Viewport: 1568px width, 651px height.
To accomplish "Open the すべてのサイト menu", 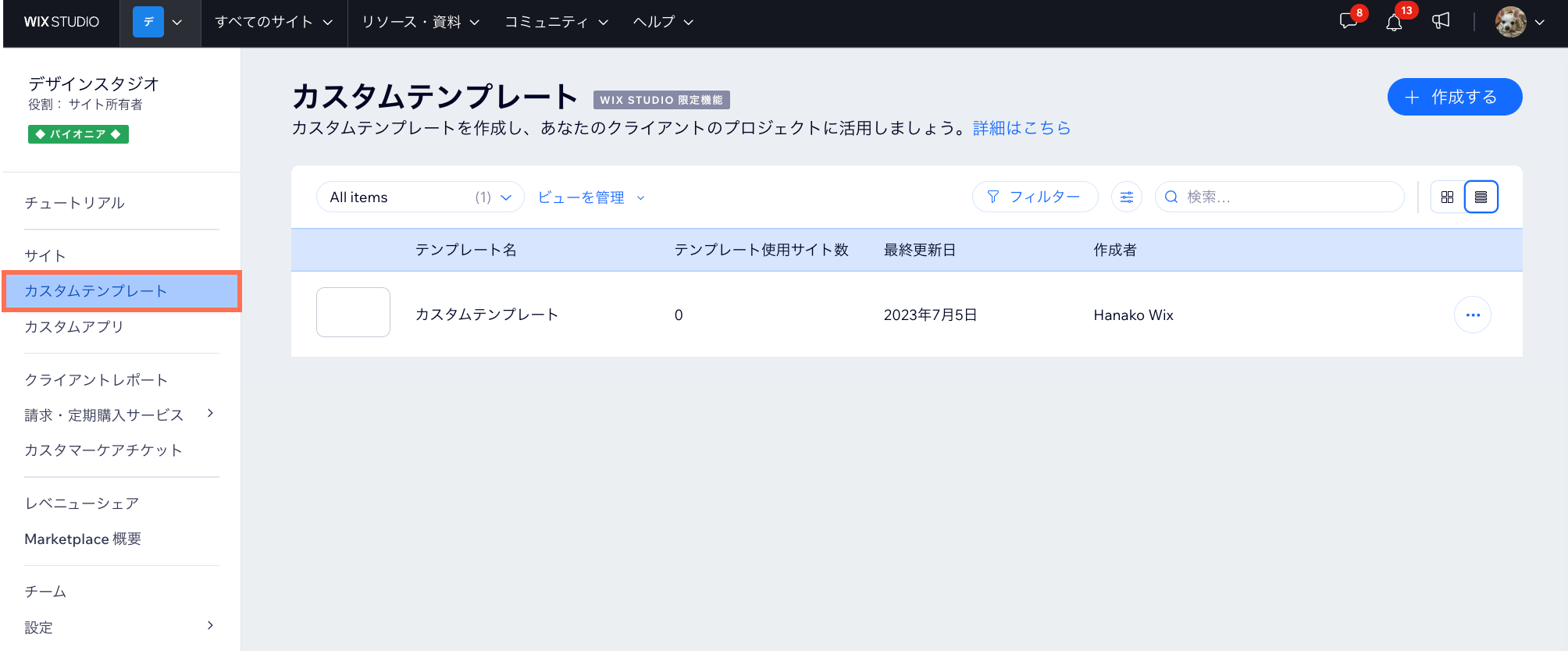I will [273, 22].
